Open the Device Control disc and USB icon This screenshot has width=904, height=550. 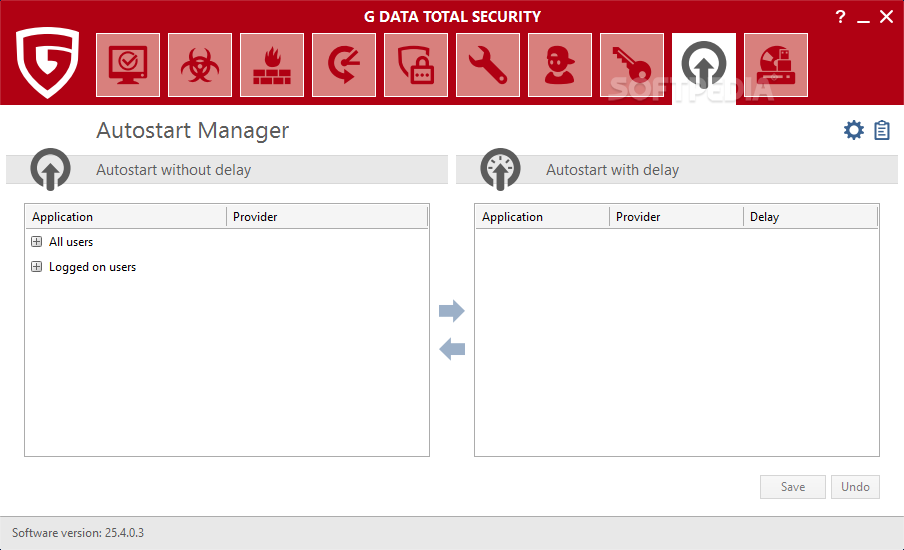point(776,65)
